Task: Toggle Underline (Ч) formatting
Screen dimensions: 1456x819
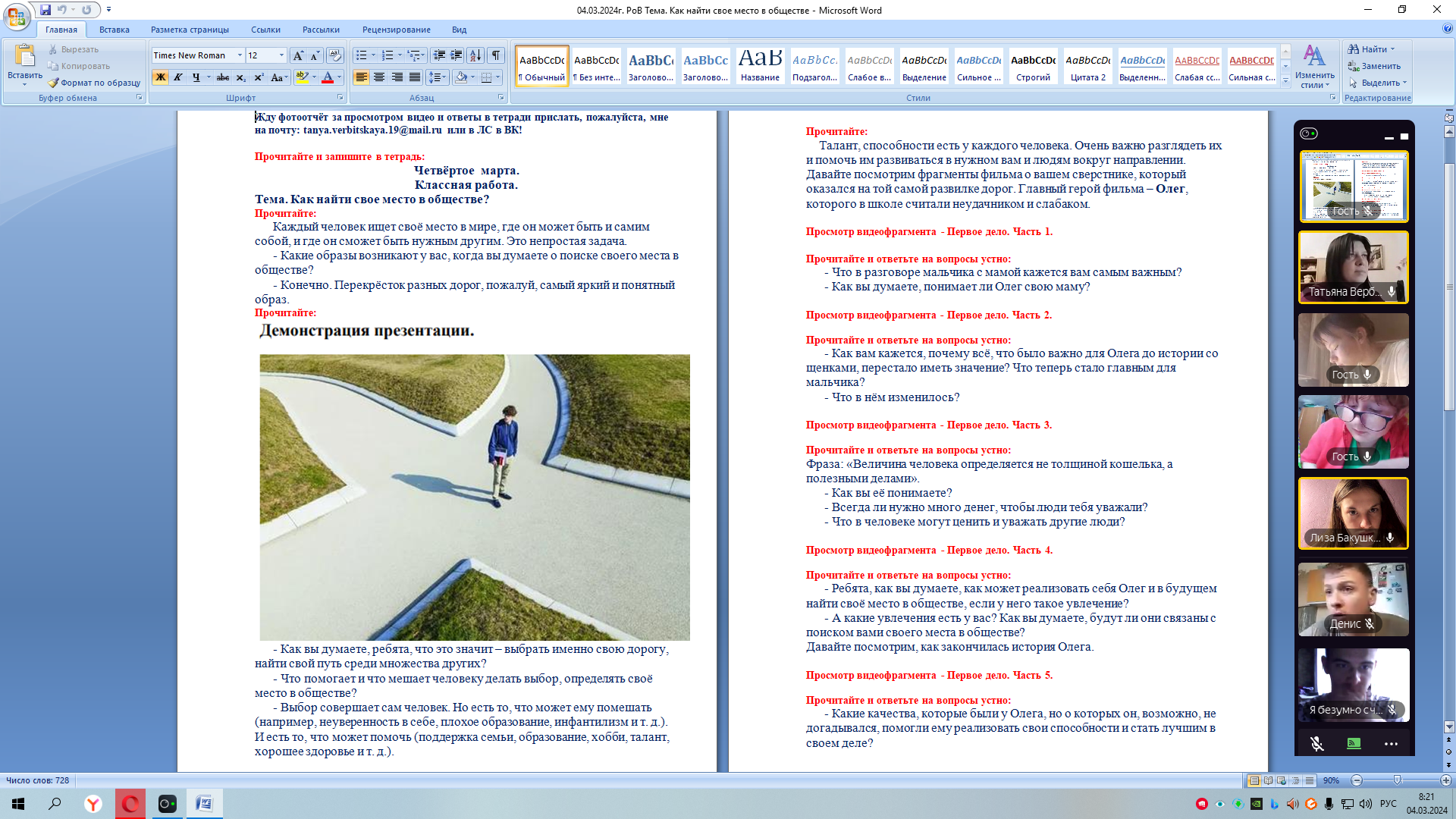Action: (196, 77)
